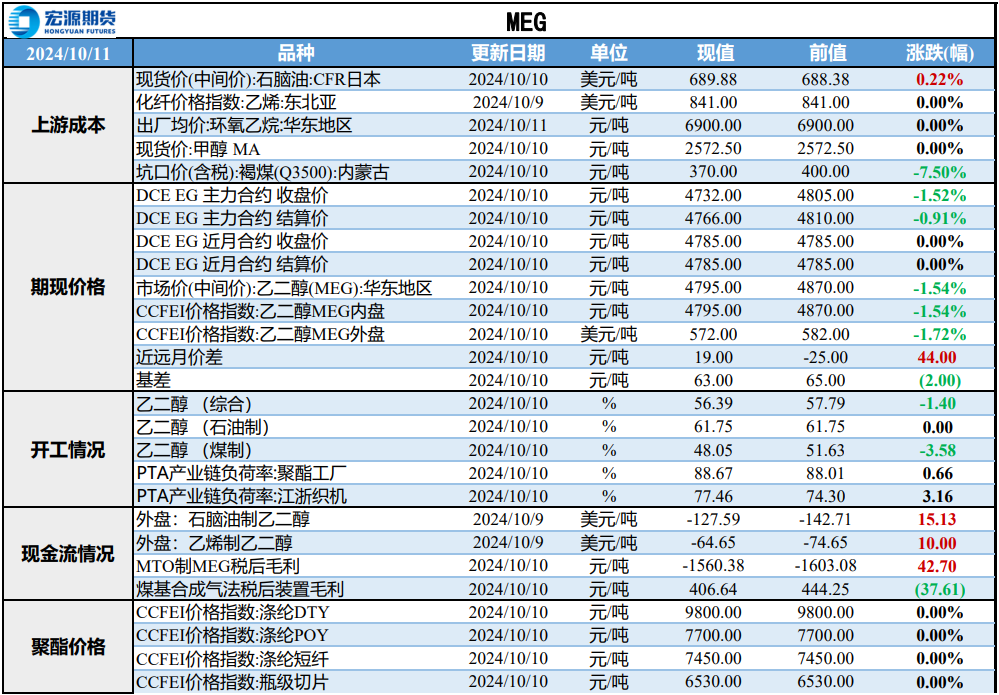Click the 前值 column header

click(827, 54)
